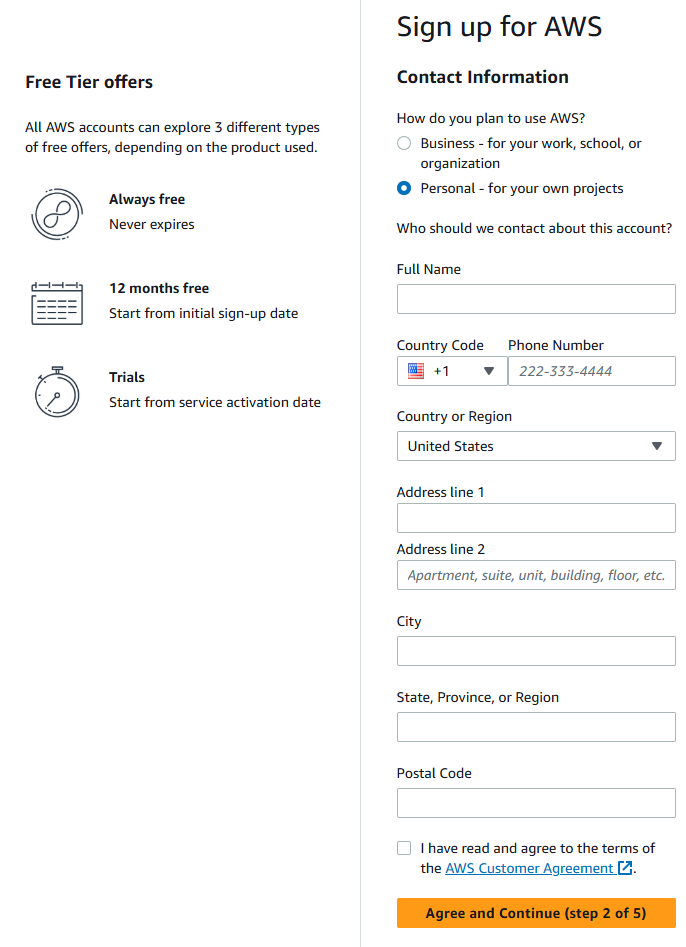
Task: Click into Address line 1 field
Action: click(x=536, y=518)
